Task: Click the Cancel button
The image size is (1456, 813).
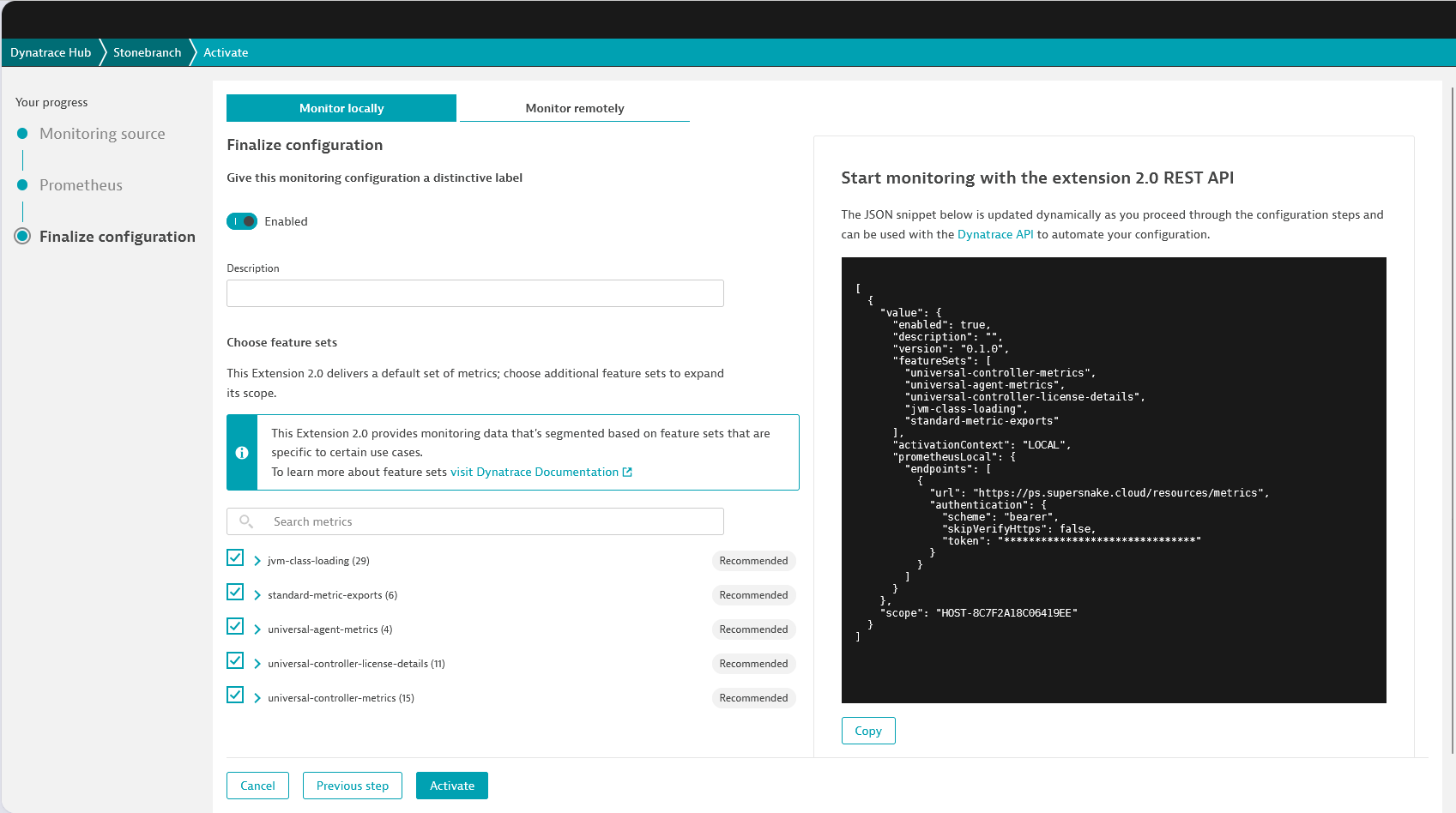Action: click(257, 786)
